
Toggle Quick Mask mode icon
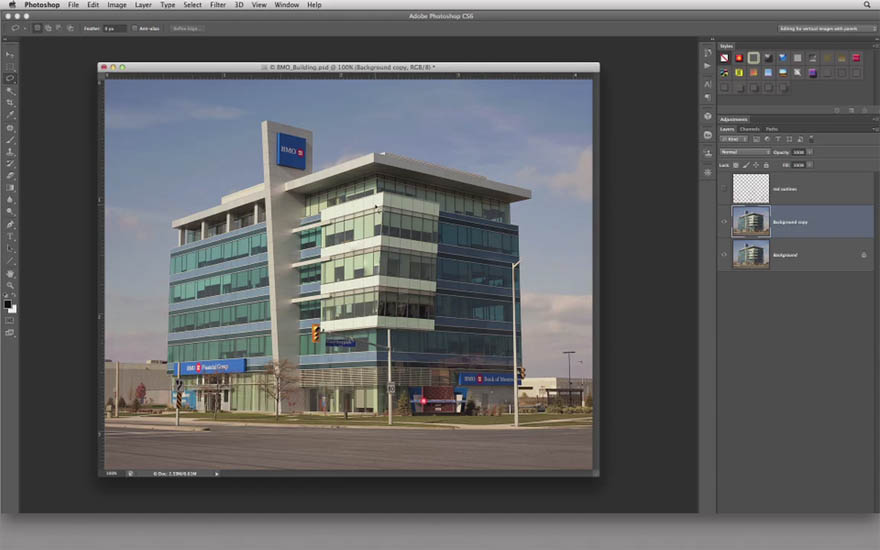click(10, 320)
